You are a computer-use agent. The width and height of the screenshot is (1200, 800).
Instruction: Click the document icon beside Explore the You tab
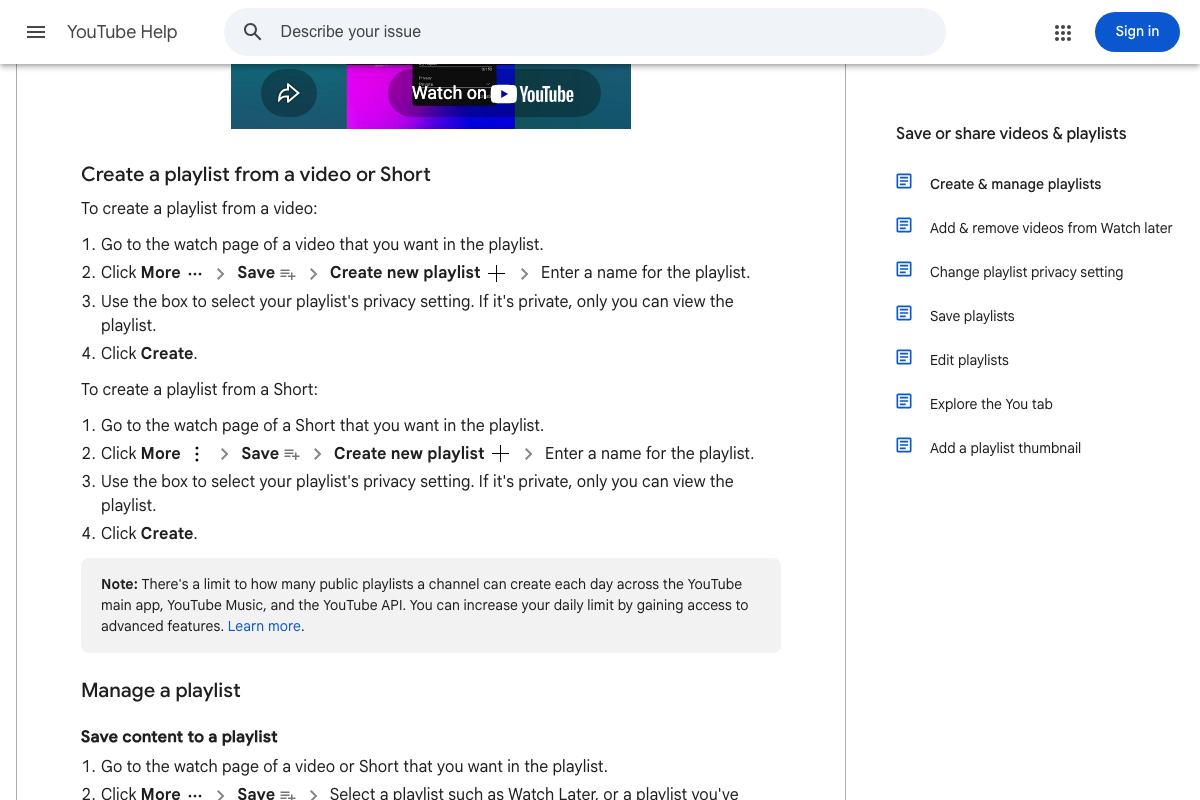point(904,401)
